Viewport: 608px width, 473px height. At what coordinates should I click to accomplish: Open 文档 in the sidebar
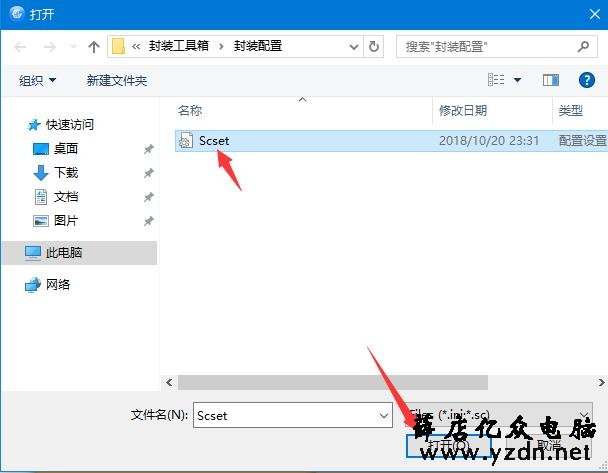tap(66, 197)
